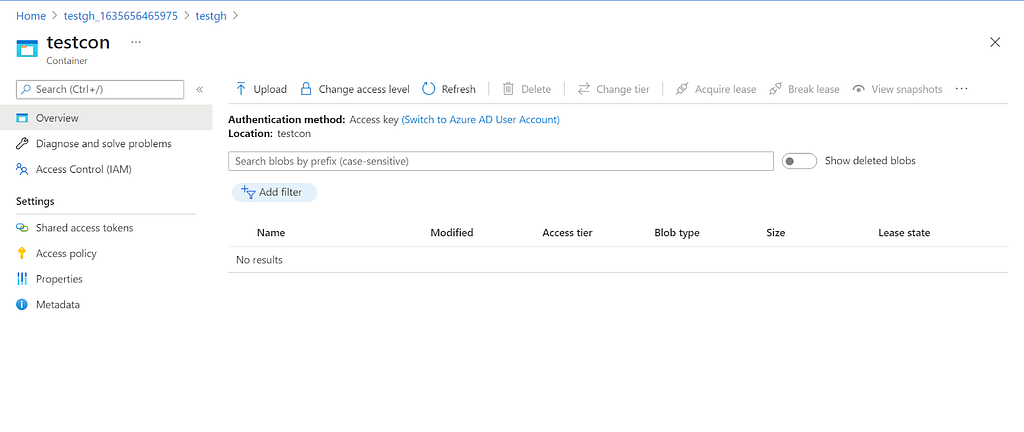The image size is (1024, 432).
Task: Click the Break lease icon
Action: [775, 89]
